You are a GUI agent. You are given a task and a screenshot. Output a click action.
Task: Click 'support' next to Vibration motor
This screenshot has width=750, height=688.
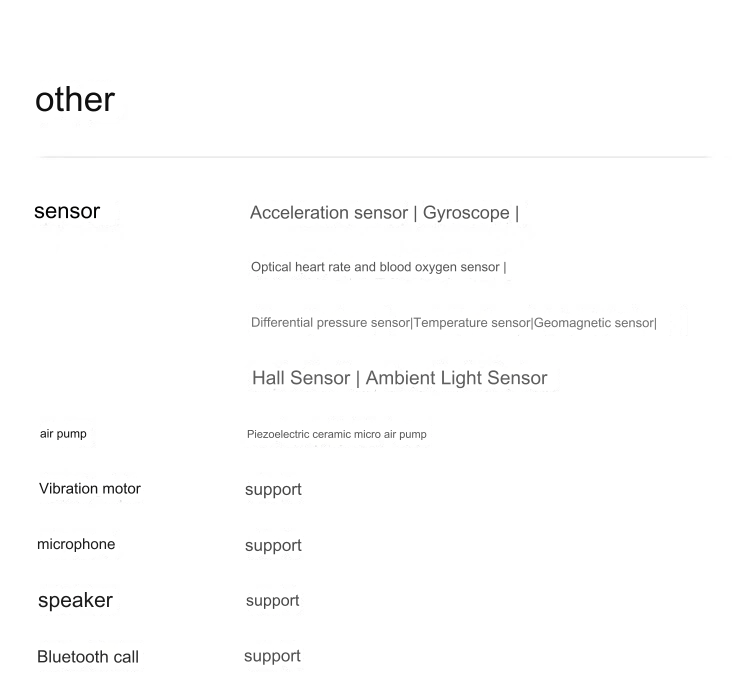(x=273, y=490)
